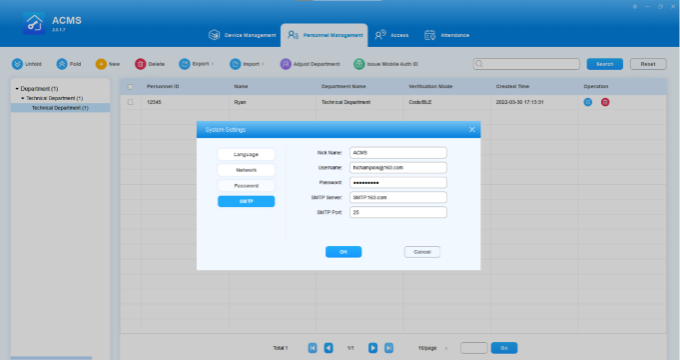The width and height of the screenshot is (680, 360).
Task: Select Network in System Settings
Action: [x=246, y=170]
